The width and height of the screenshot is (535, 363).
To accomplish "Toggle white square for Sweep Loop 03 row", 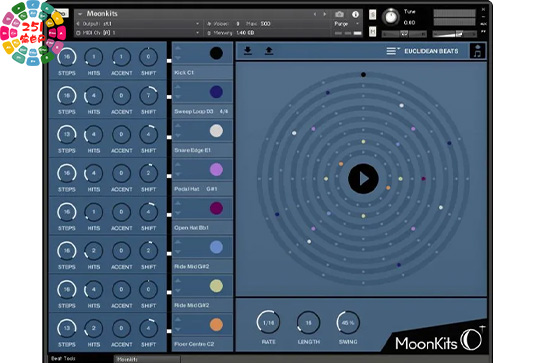I will click(x=169, y=97).
